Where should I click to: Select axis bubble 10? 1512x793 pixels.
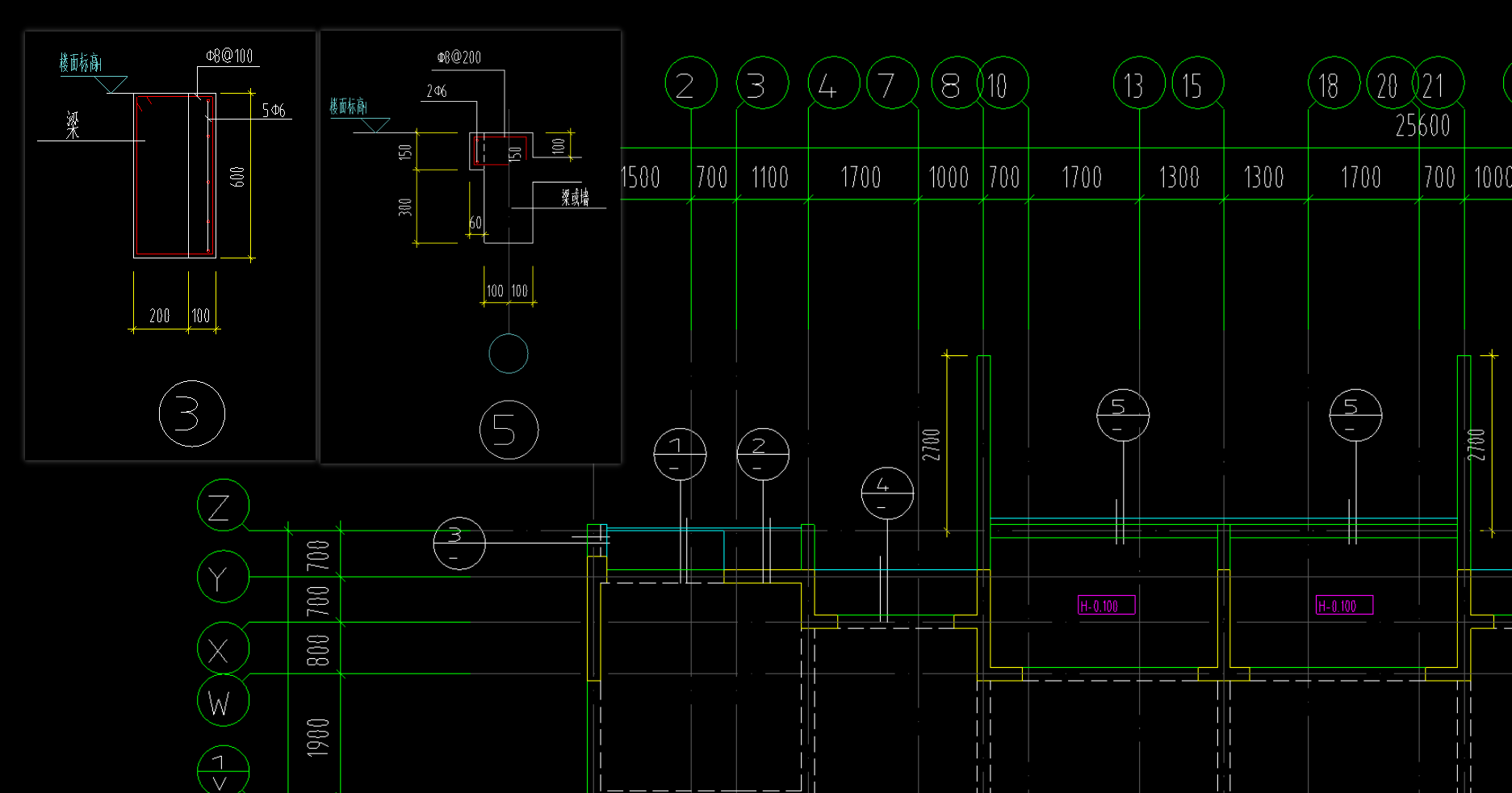(x=1003, y=82)
